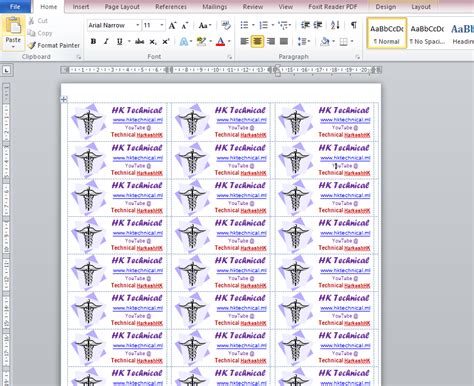Click the Clear Formatting icon
This screenshot has width=474, height=386.
pyautogui.click(x=226, y=25)
